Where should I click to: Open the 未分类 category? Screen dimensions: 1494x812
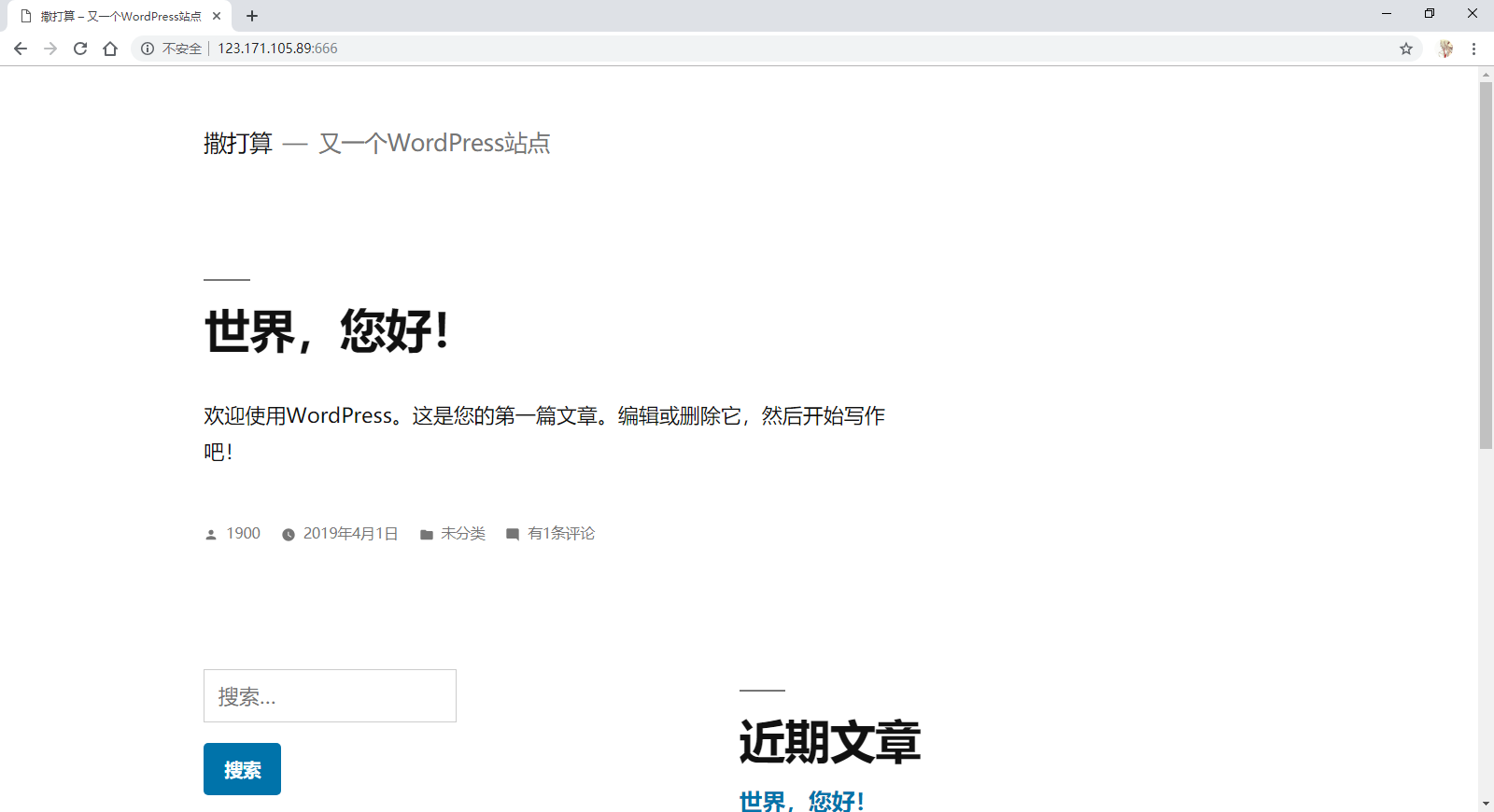(x=462, y=534)
